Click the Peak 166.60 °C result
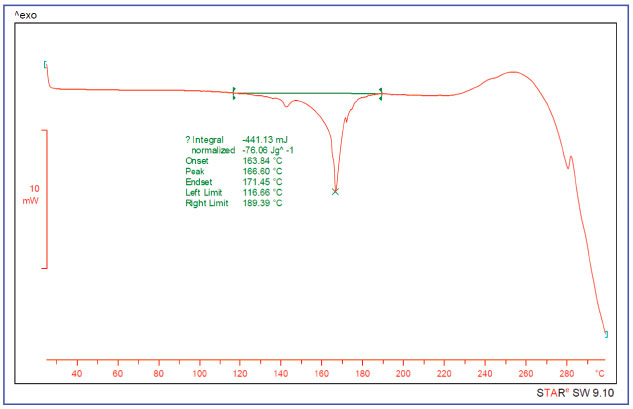 (234, 172)
